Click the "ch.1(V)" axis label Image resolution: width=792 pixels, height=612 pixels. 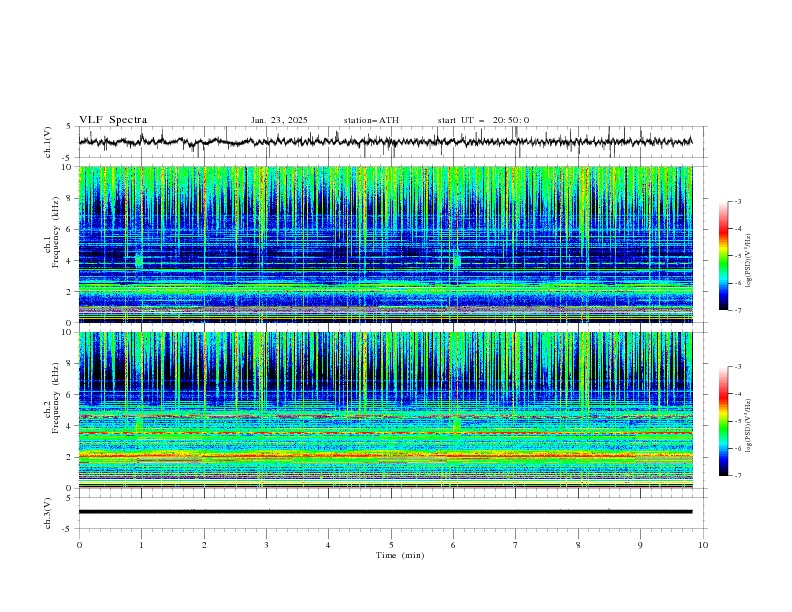pyautogui.click(x=48, y=142)
